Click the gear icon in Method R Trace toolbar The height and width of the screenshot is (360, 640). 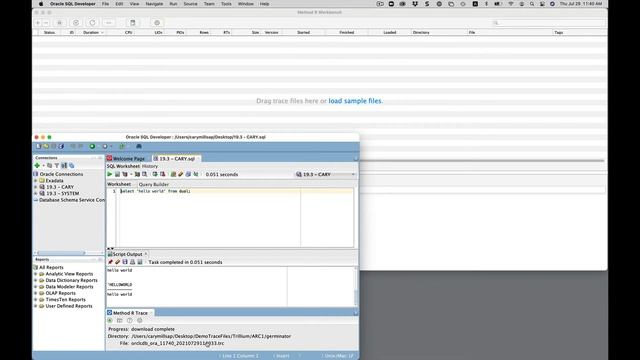[140, 321]
